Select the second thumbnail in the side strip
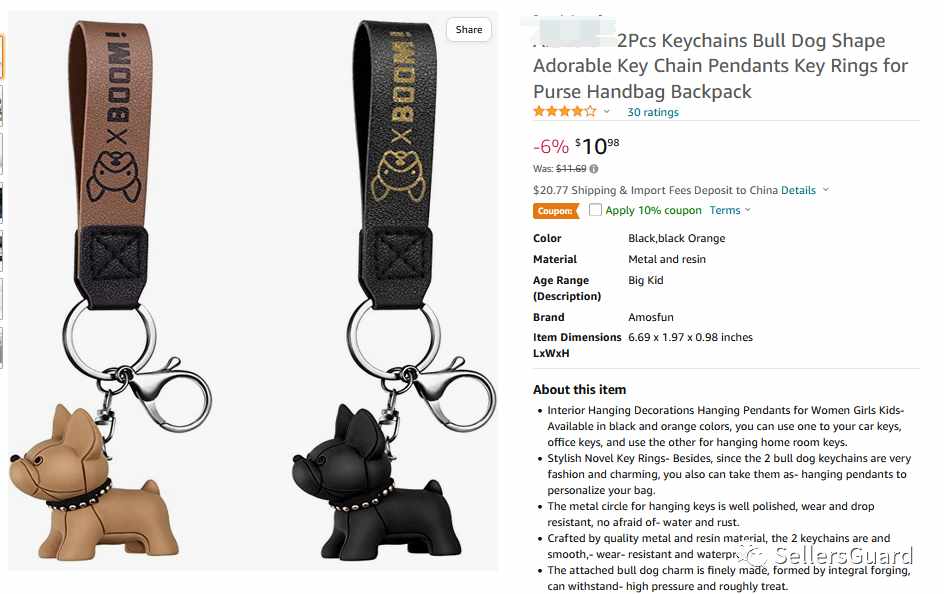 tap(1, 105)
